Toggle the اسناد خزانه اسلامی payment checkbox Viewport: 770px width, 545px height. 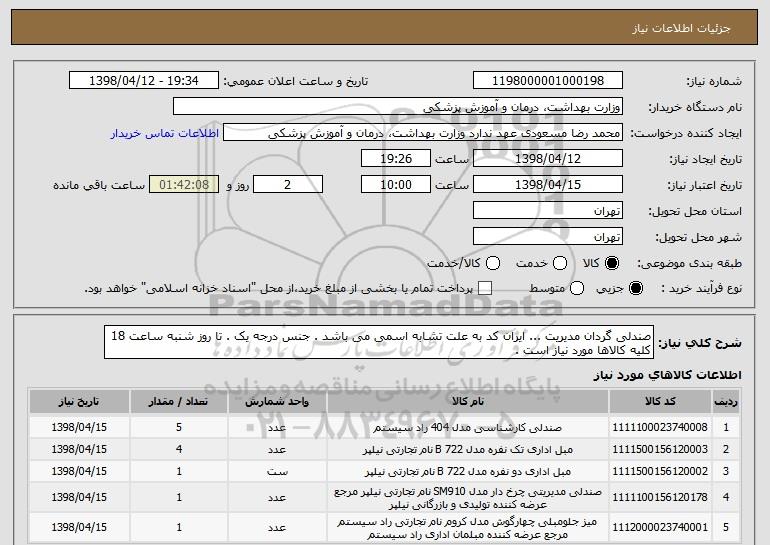click(485, 288)
